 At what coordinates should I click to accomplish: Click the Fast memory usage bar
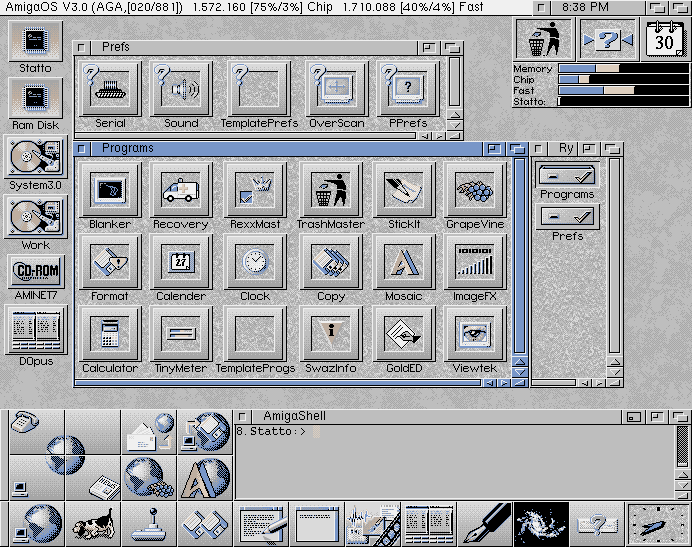(x=624, y=90)
